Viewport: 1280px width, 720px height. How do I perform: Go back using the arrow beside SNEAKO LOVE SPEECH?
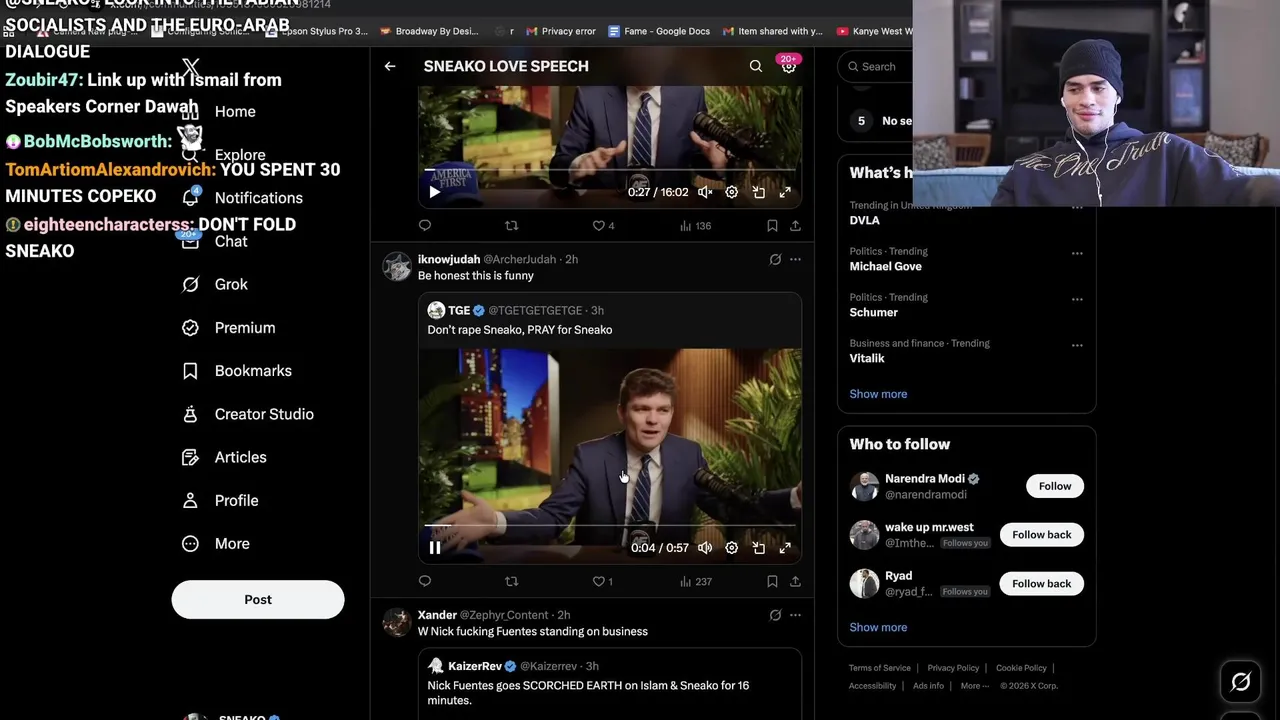pyautogui.click(x=390, y=66)
